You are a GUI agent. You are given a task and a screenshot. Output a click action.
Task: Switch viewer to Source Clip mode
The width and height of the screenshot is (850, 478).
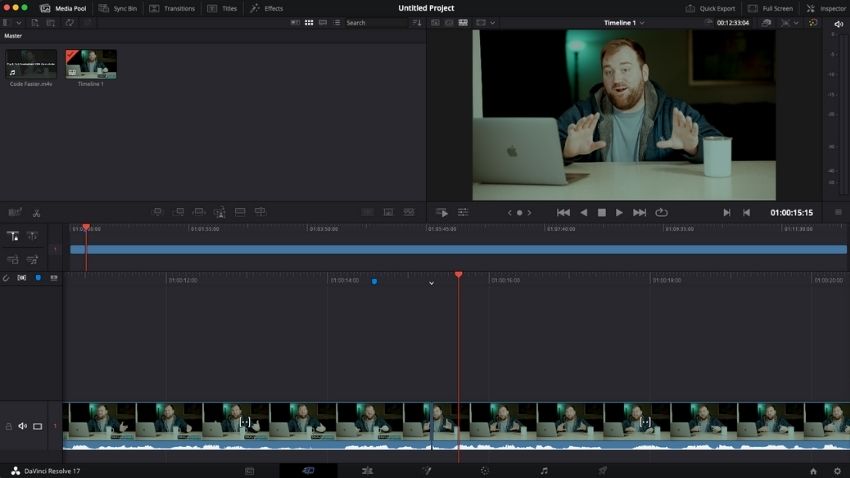pos(435,23)
